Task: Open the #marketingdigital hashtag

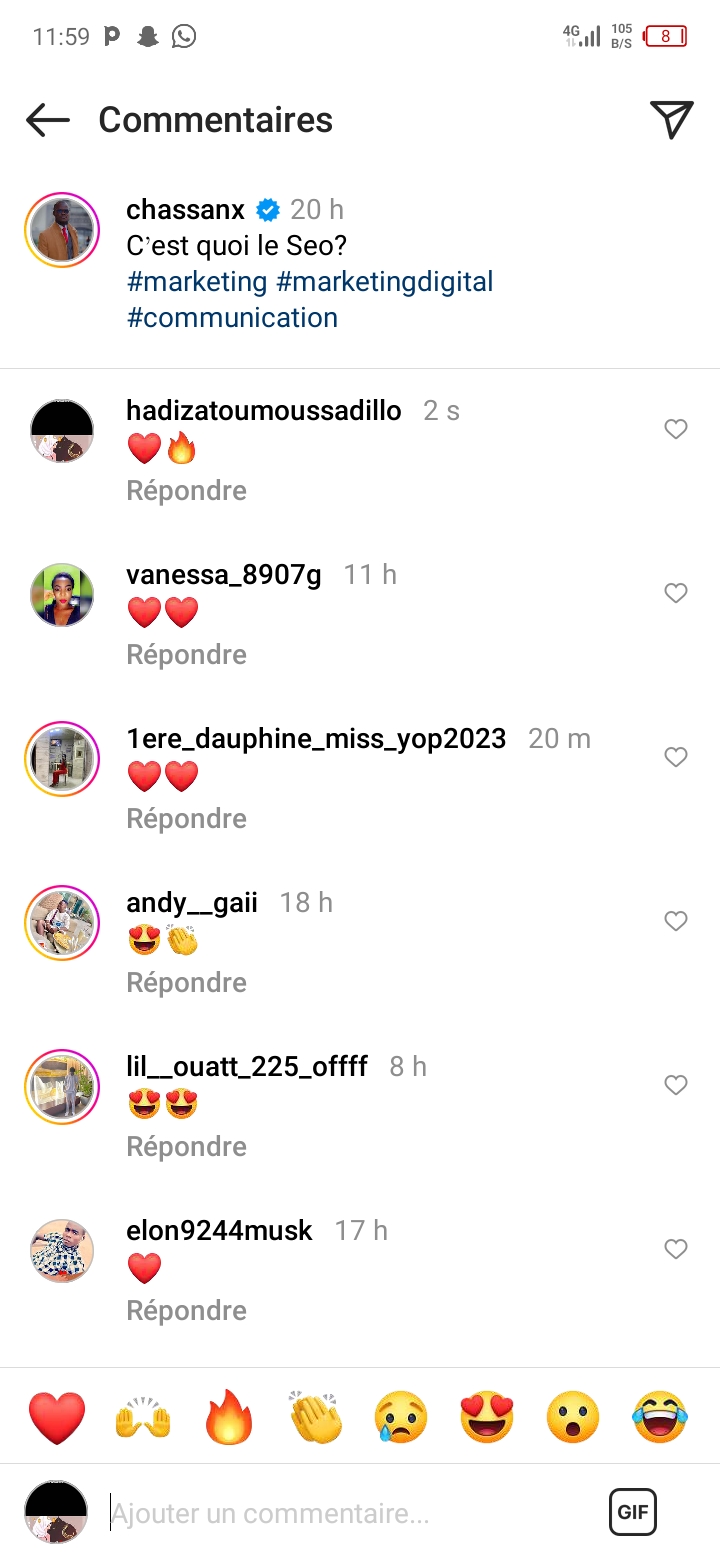Action: coord(385,282)
